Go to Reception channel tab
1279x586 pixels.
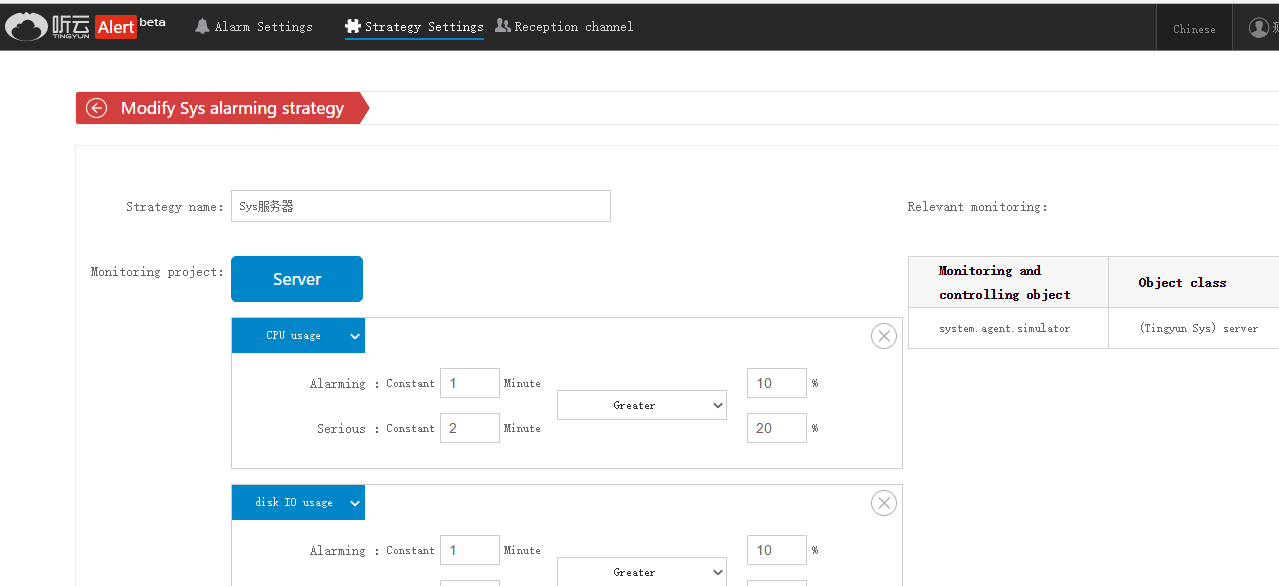(x=573, y=27)
